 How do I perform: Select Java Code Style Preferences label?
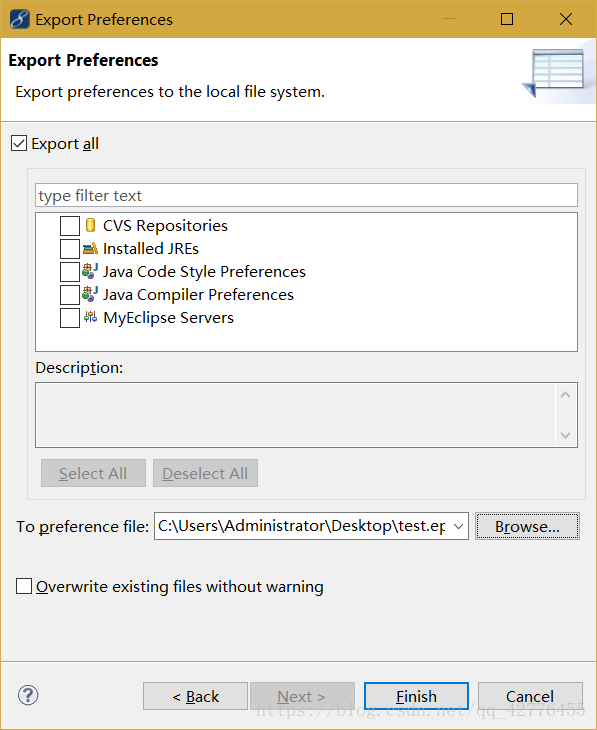point(204,271)
